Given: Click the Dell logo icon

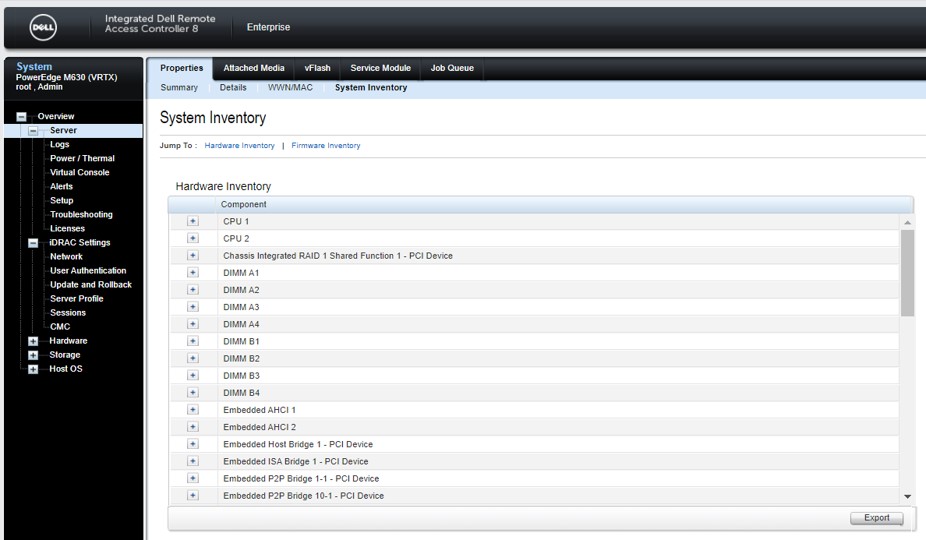Looking at the screenshot, I should 43,27.
